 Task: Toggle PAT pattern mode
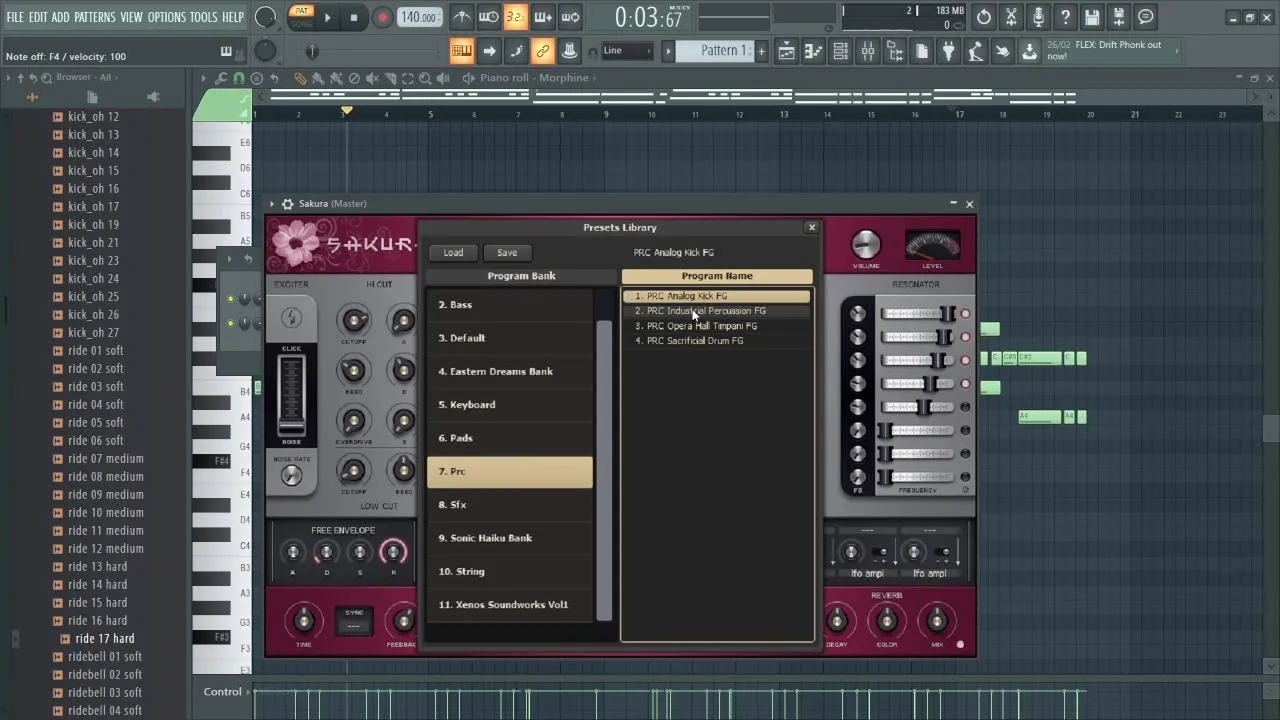(301, 11)
